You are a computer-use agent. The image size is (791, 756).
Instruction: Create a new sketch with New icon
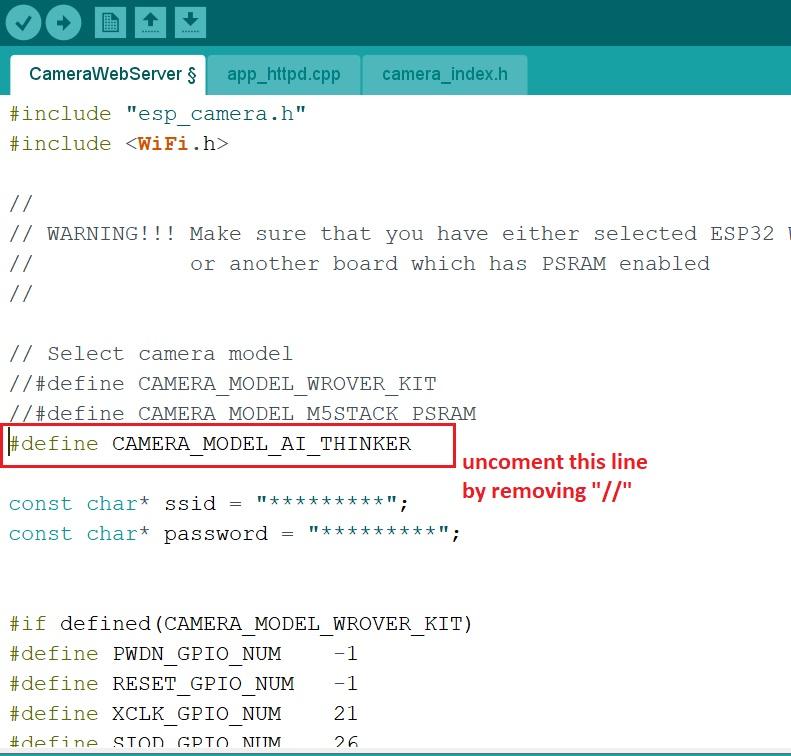point(111,21)
